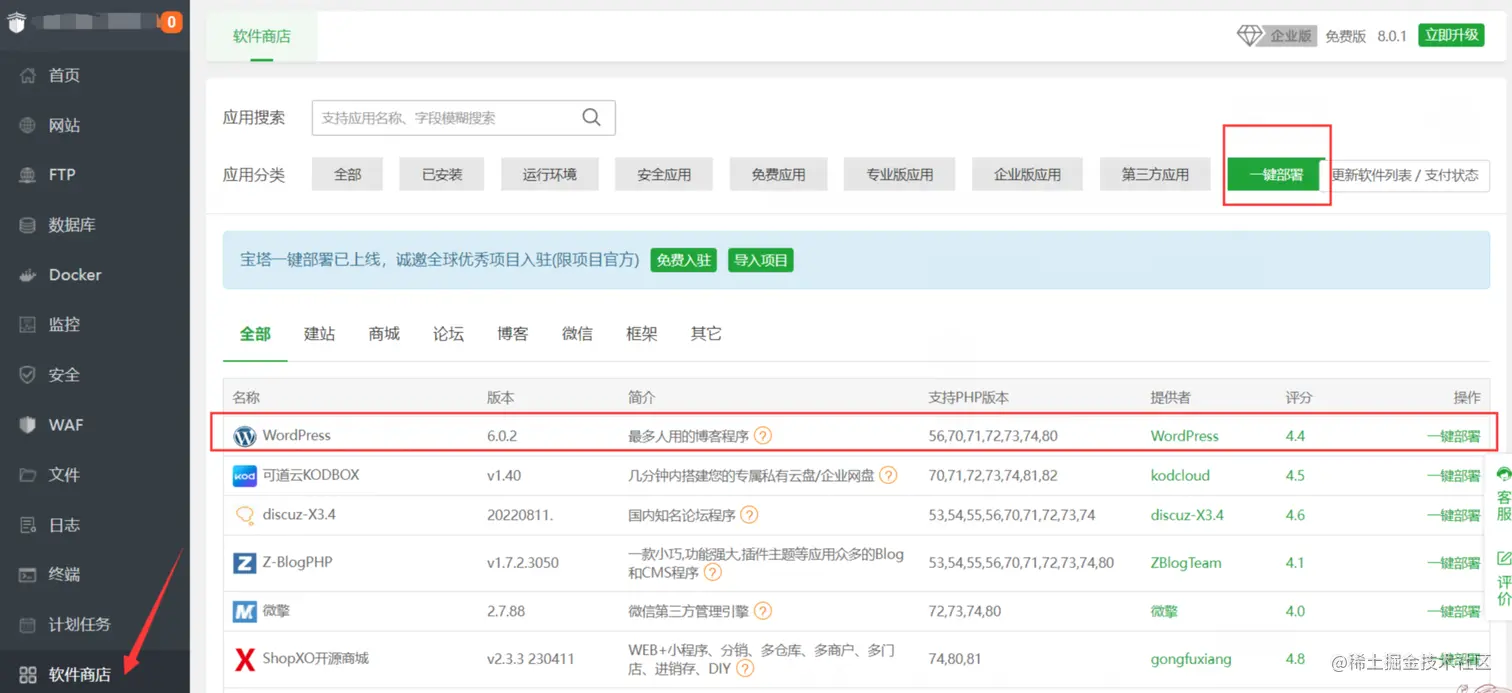Click the 微擎 logo icon
Image resolution: width=1512 pixels, height=693 pixels.
(x=244, y=611)
